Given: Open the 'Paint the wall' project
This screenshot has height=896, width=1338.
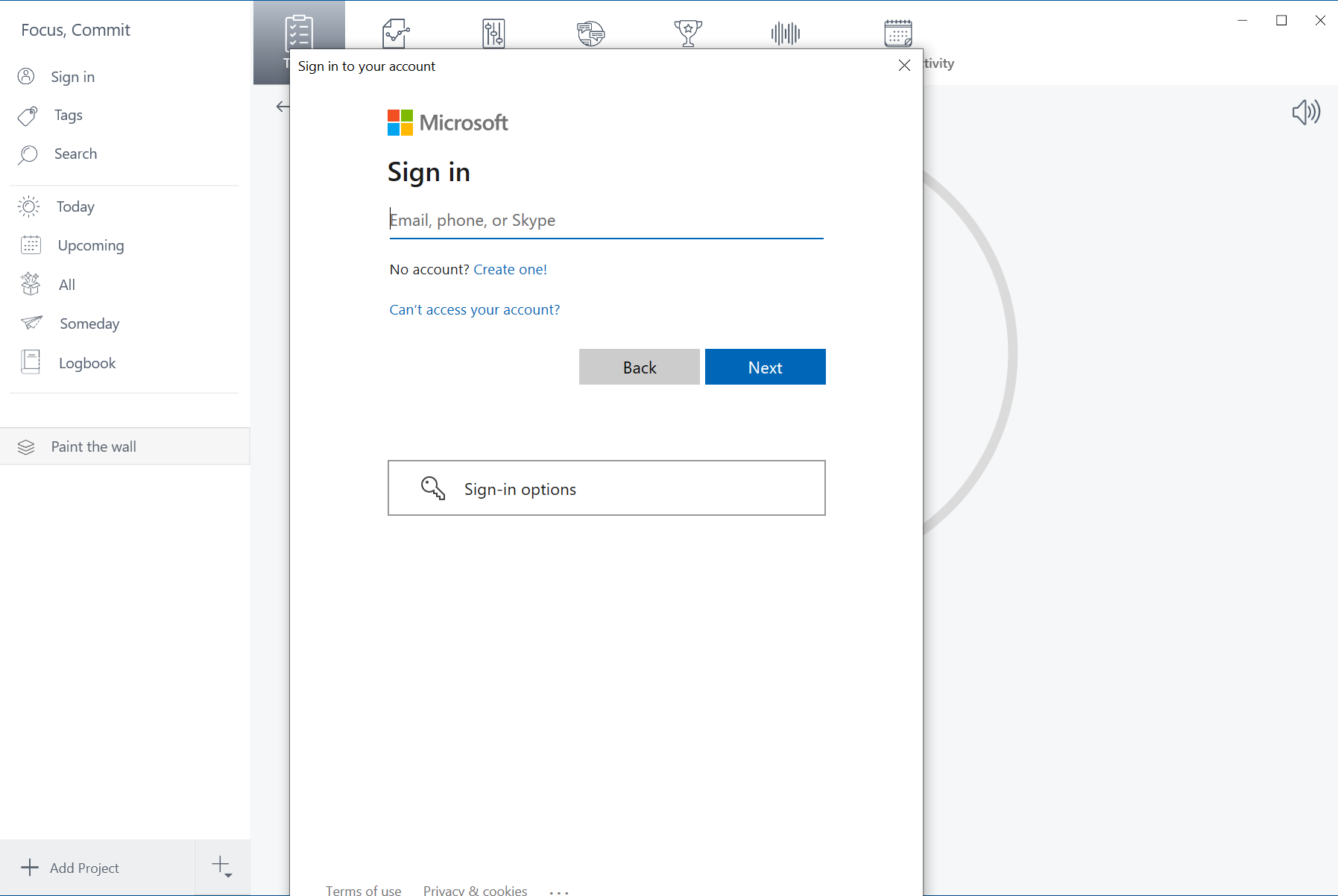Looking at the screenshot, I should [x=93, y=447].
